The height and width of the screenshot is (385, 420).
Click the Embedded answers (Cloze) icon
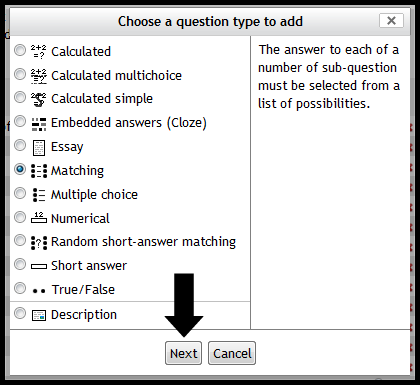39,124
